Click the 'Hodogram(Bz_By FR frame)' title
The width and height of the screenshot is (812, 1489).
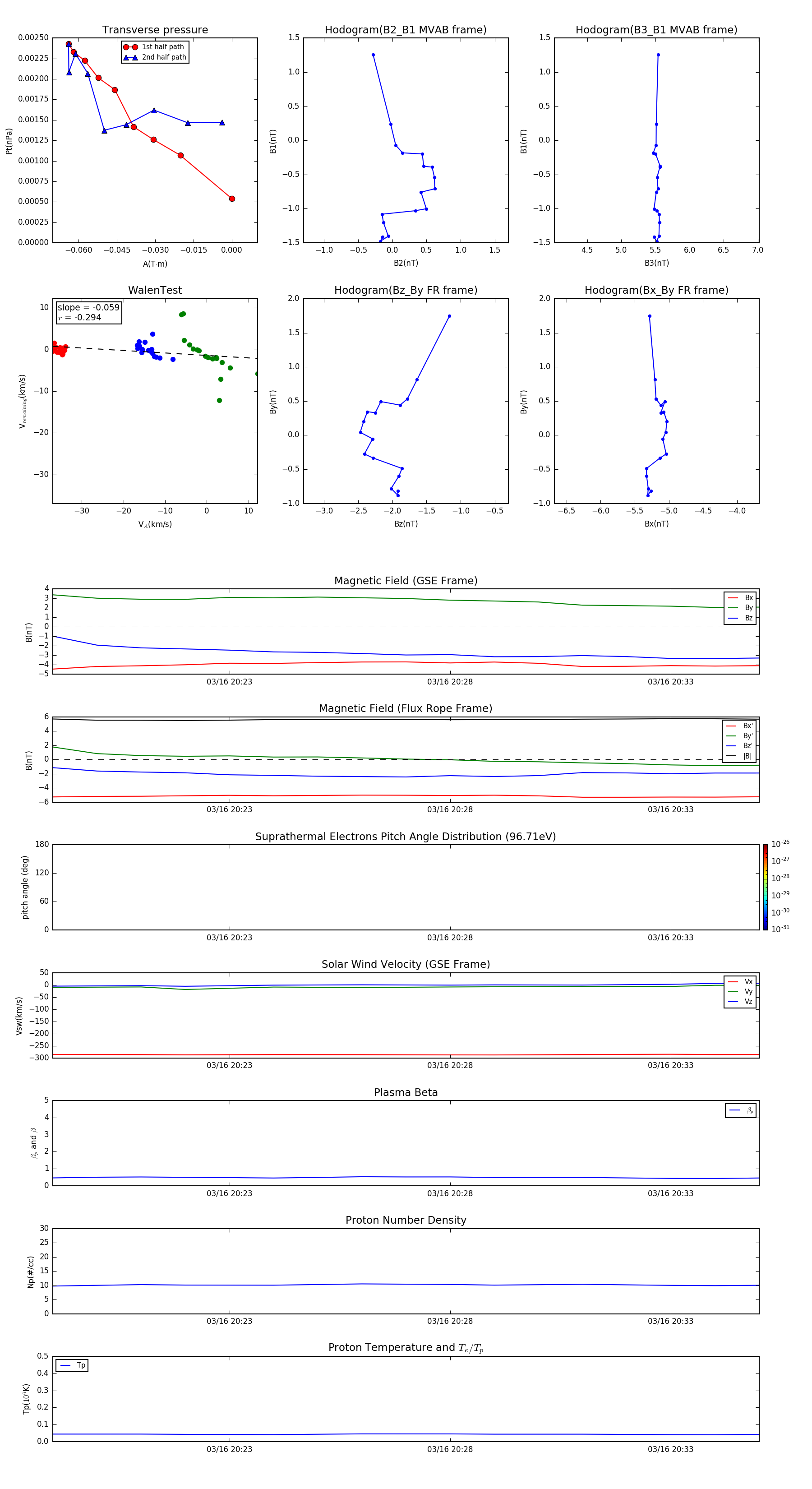tap(406, 290)
